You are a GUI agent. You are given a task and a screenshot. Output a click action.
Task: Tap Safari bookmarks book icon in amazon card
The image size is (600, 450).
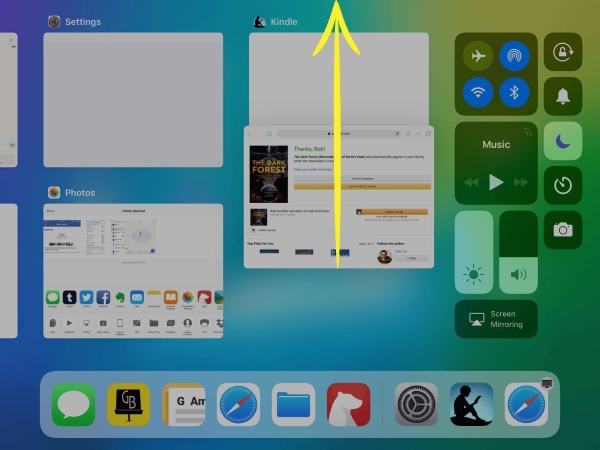click(x=269, y=134)
